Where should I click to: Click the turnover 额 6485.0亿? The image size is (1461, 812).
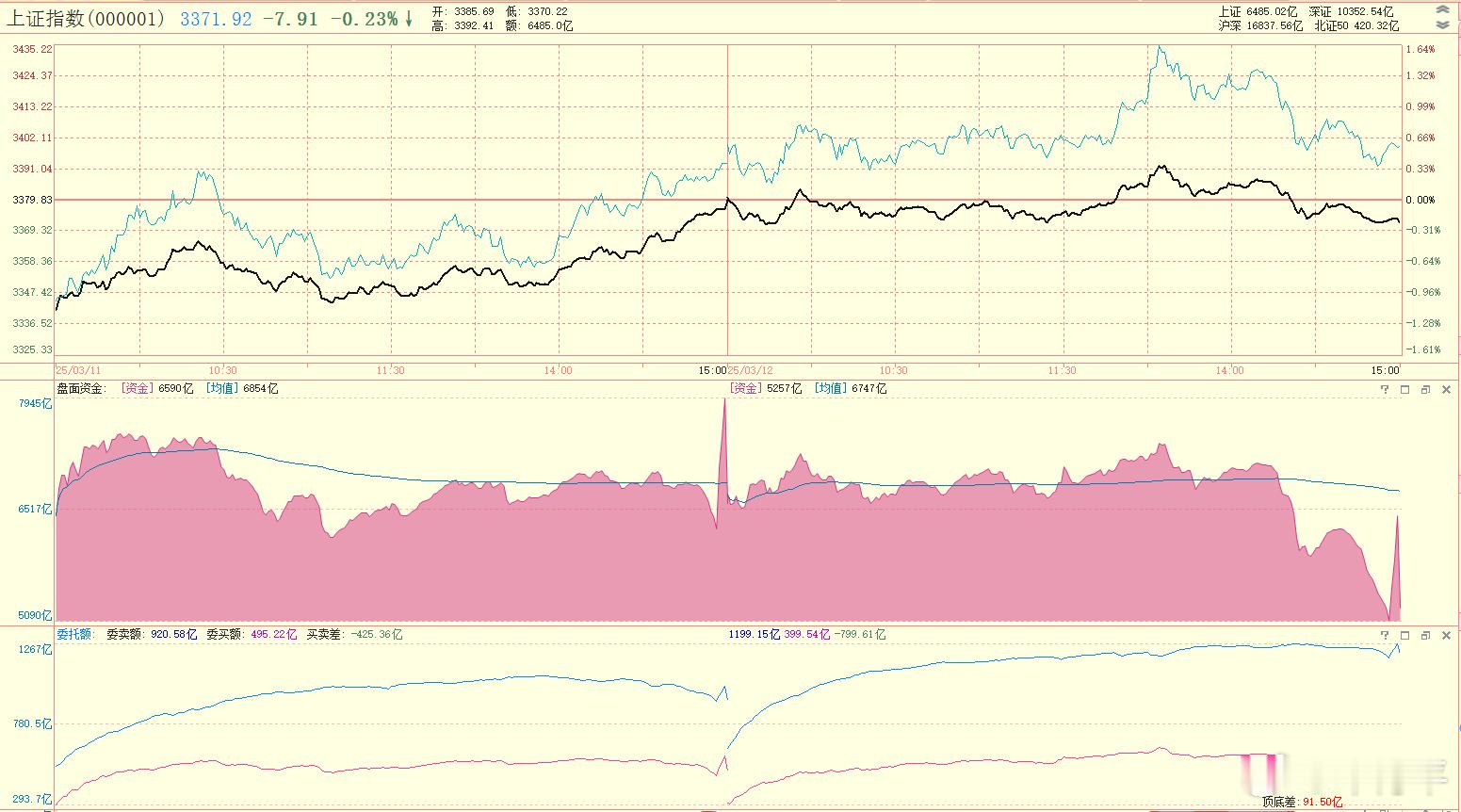coord(549,25)
